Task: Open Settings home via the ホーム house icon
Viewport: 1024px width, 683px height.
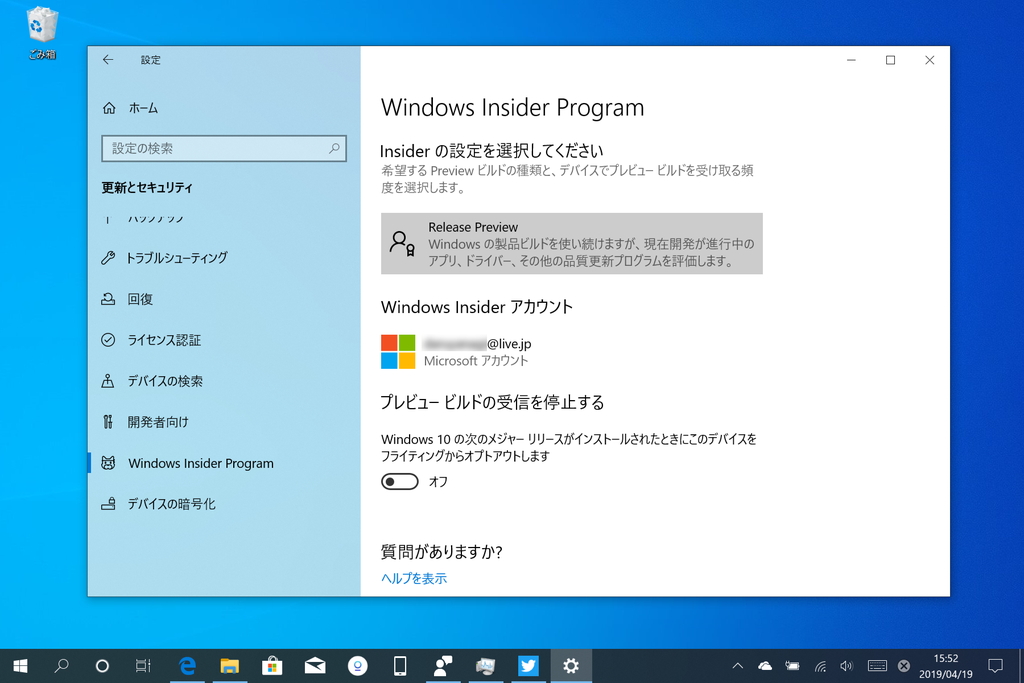Action: click(x=108, y=107)
